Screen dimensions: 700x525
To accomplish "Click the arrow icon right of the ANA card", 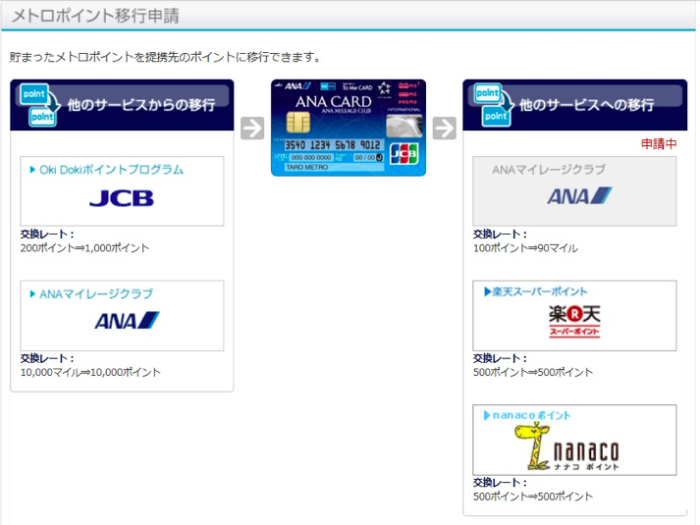I will [x=445, y=128].
